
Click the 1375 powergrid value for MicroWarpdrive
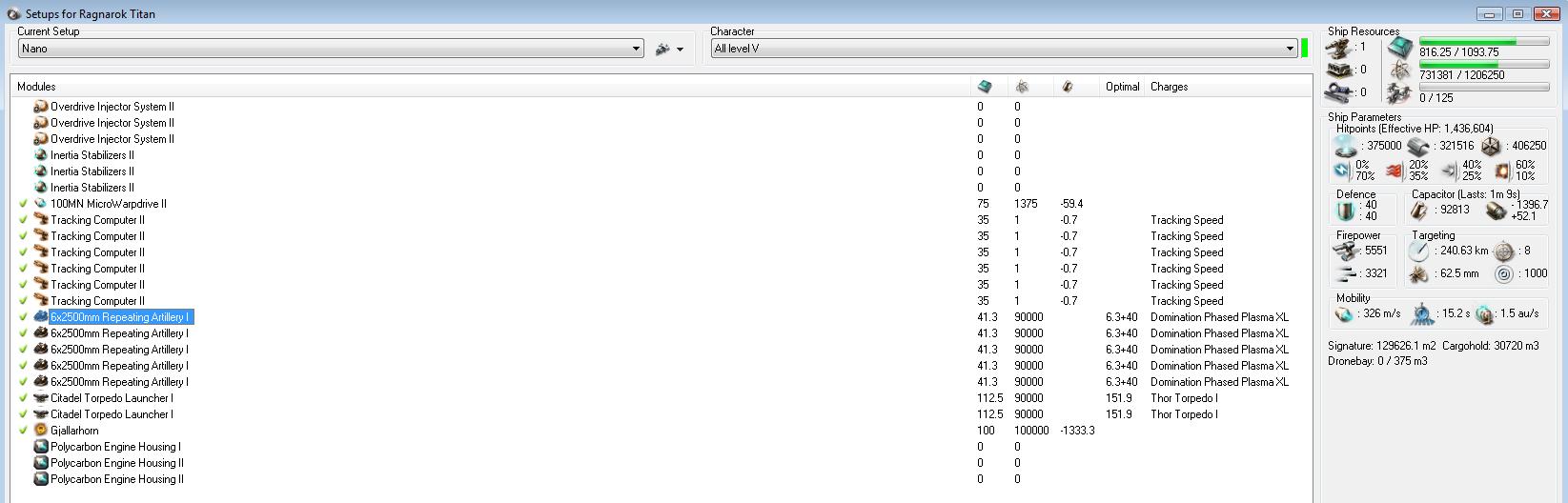[x=1026, y=204]
